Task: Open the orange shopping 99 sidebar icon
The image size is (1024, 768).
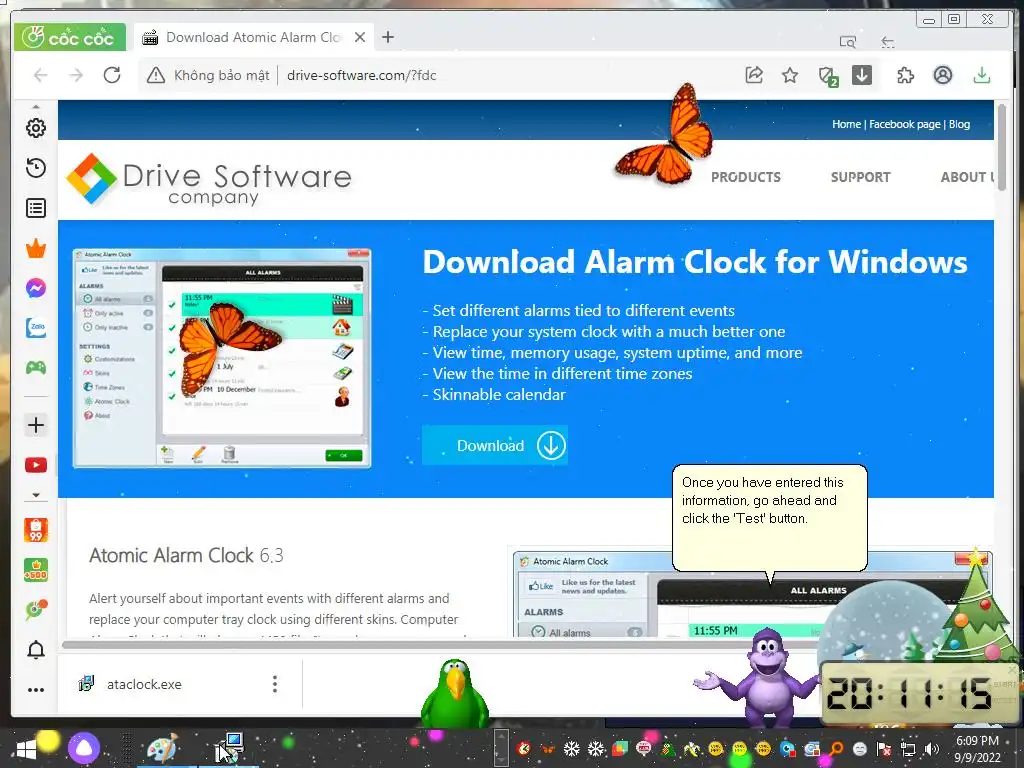Action: point(36,530)
